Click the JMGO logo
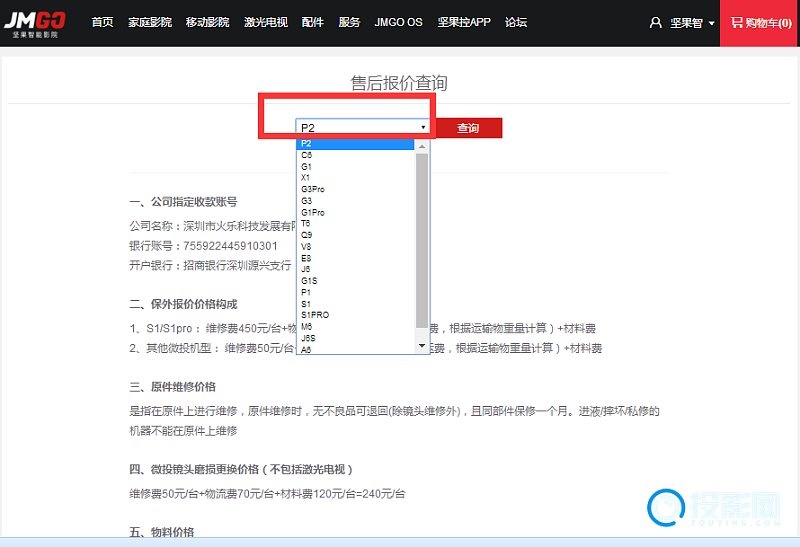Screen dimensions: 800x547 click(35, 23)
